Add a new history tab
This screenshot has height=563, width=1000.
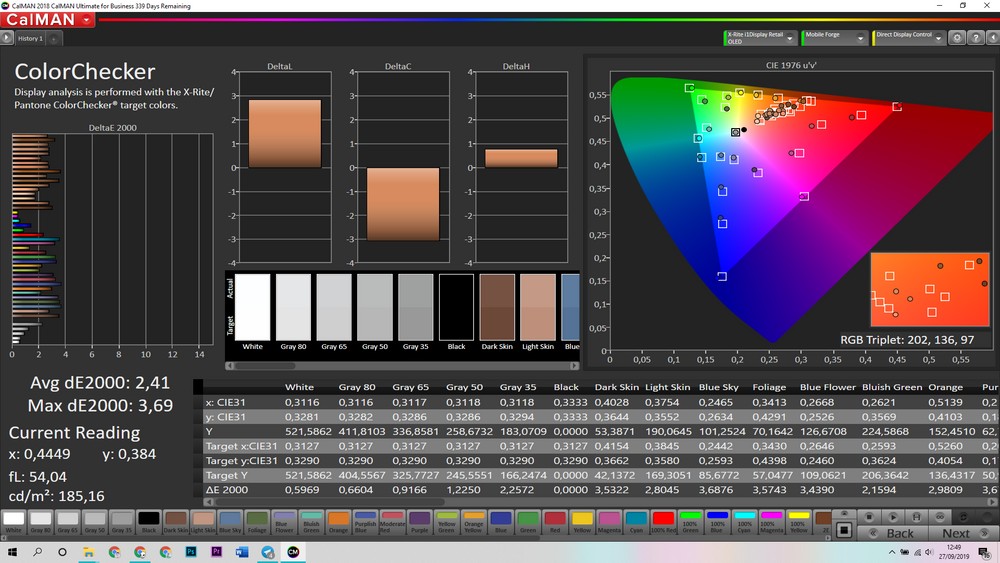tap(54, 38)
